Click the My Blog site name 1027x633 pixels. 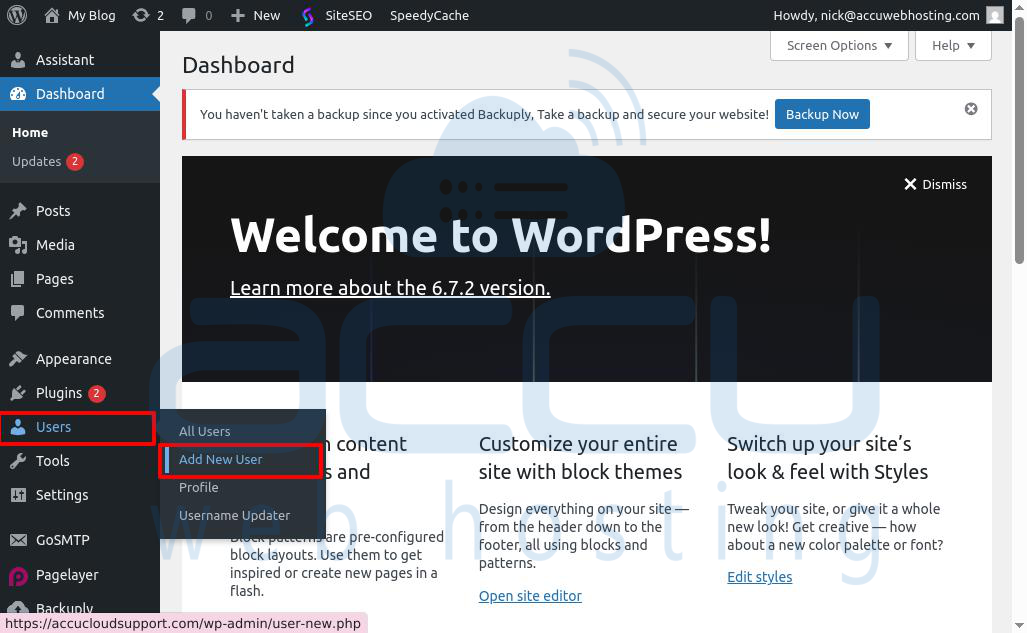point(92,15)
